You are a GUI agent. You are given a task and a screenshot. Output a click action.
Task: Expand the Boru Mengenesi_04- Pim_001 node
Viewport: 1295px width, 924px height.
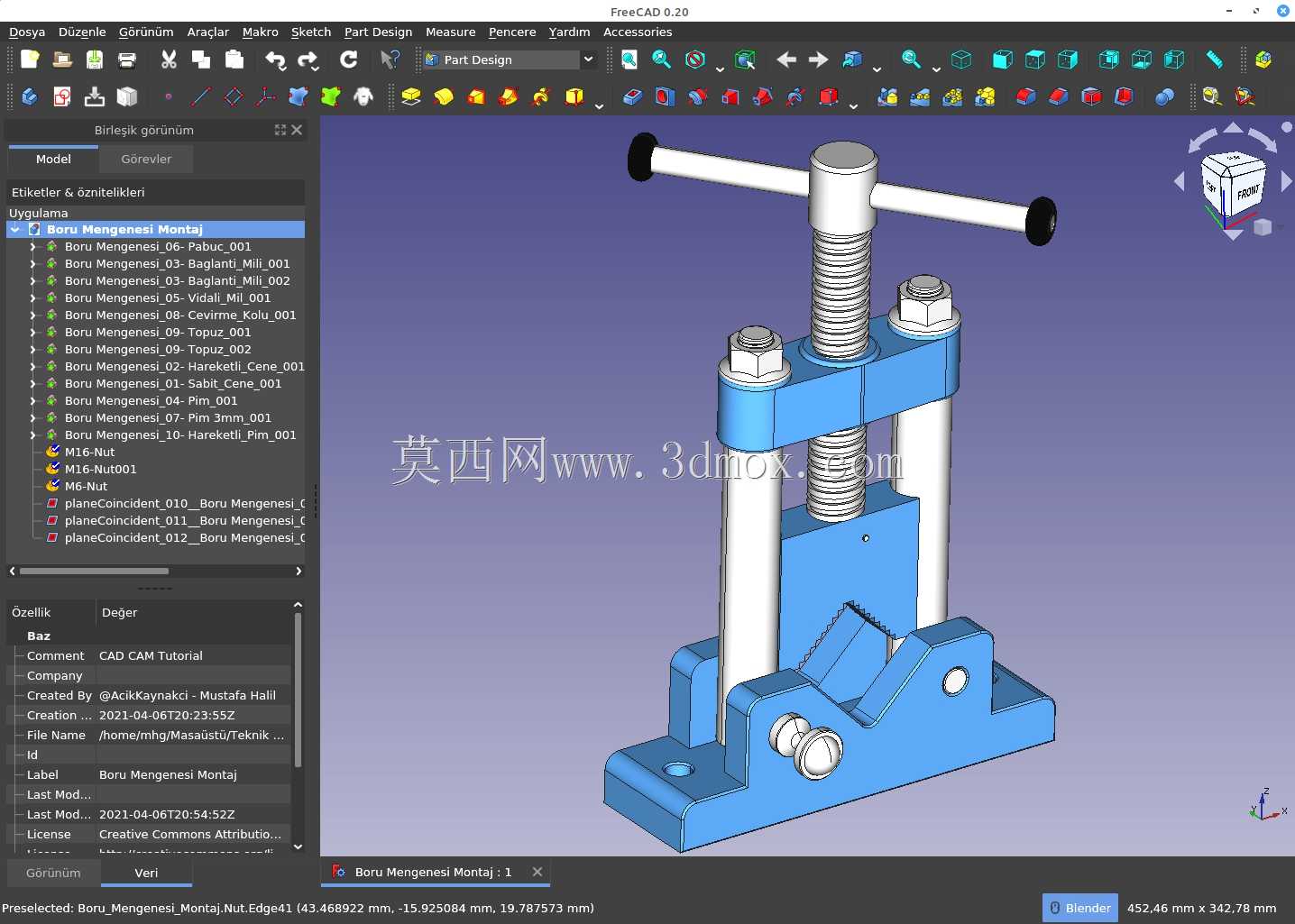(x=33, y=401)
